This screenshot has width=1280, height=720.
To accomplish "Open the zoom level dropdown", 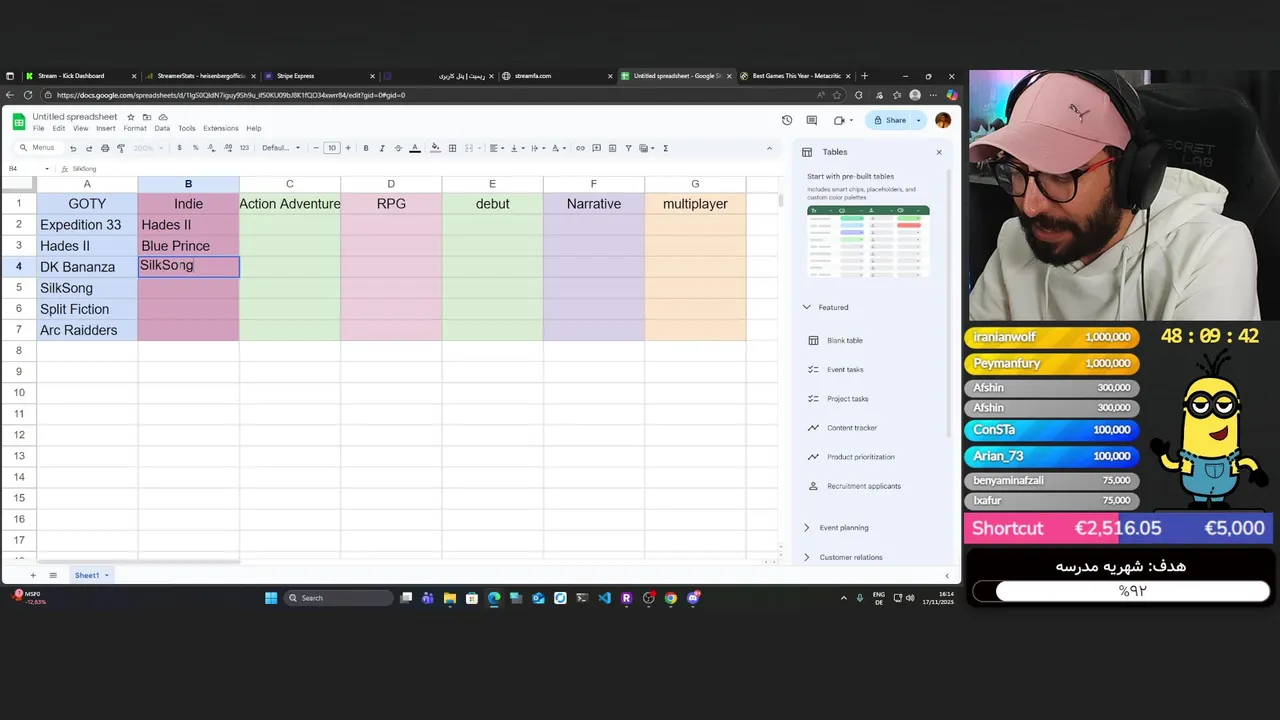I will pyautogui.click(x=147, y=148).
